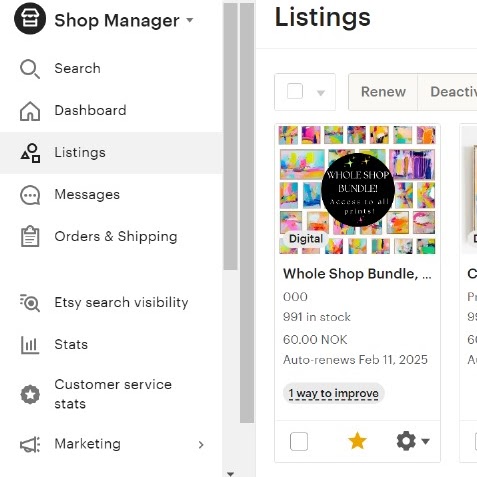Click the sidebar vertical scrollbar
Image resolution: width=477 pixels, height=477 pixels.
230,137
